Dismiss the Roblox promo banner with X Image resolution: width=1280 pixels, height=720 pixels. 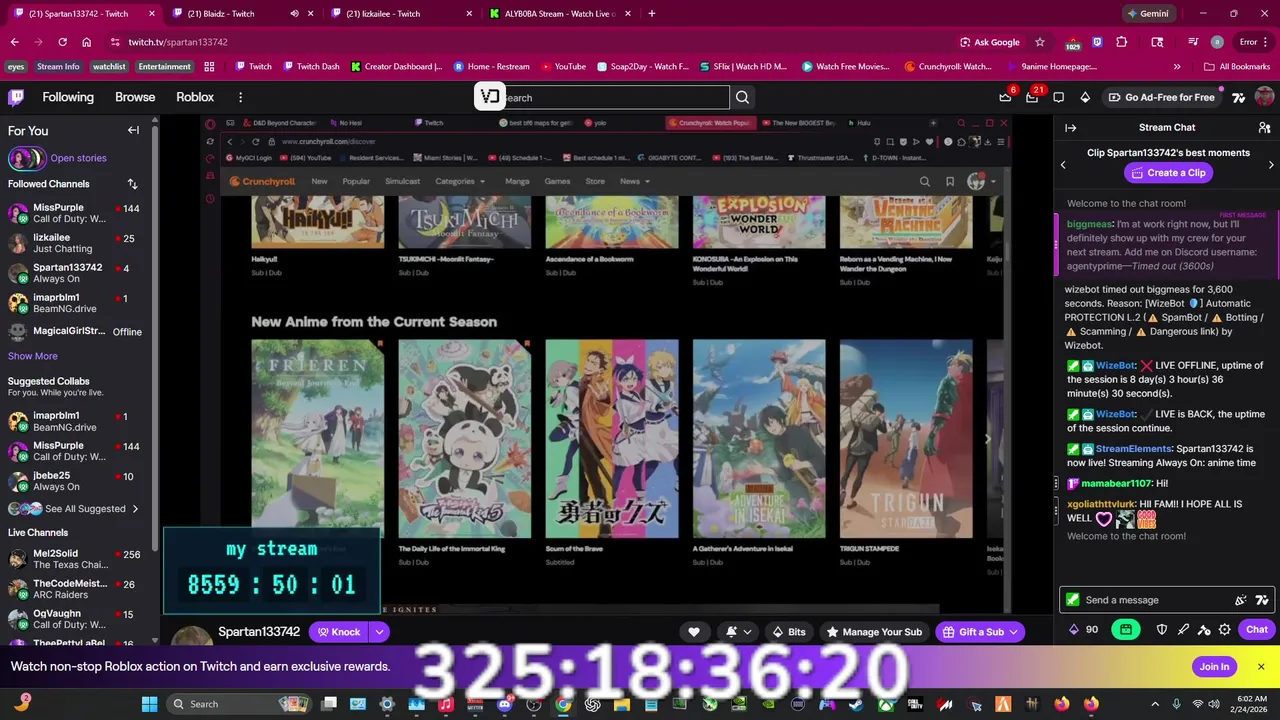1261,667
